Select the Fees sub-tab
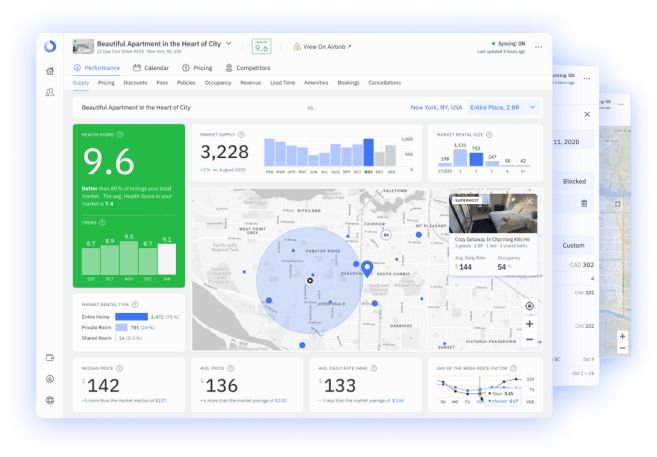 tap(162, 83)
